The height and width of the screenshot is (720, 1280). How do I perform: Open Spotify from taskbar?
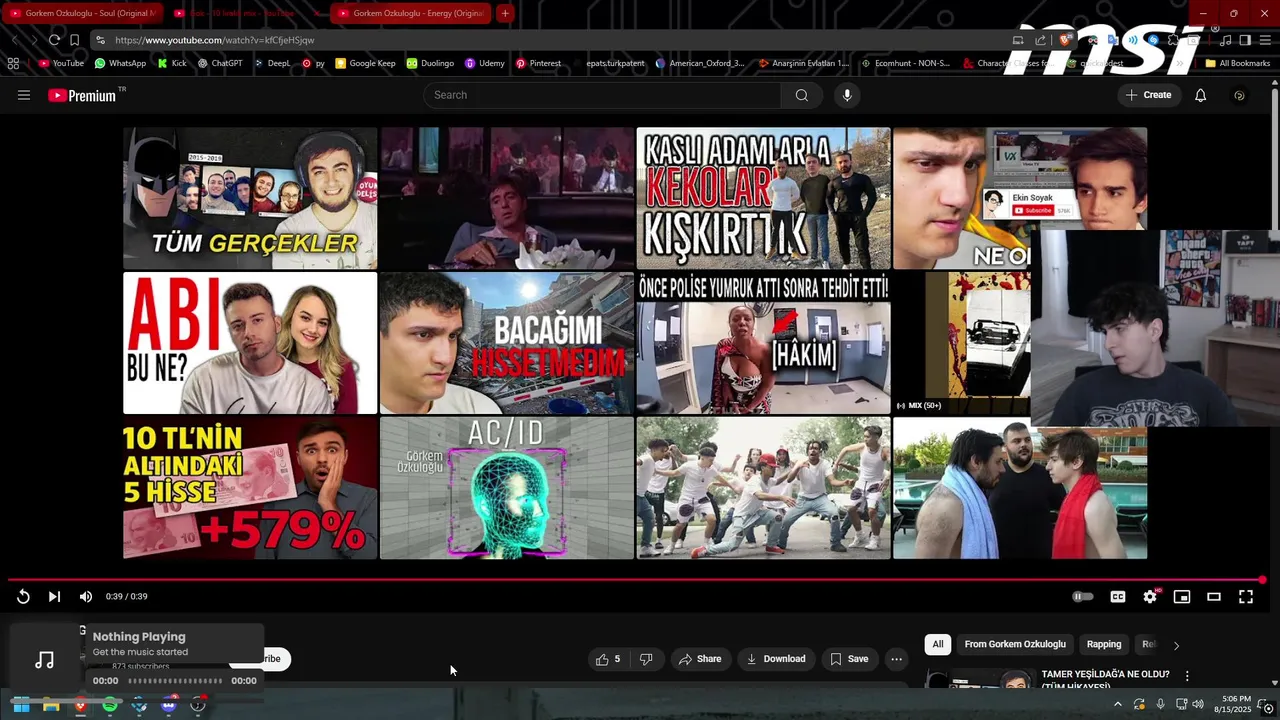(110, 705)
